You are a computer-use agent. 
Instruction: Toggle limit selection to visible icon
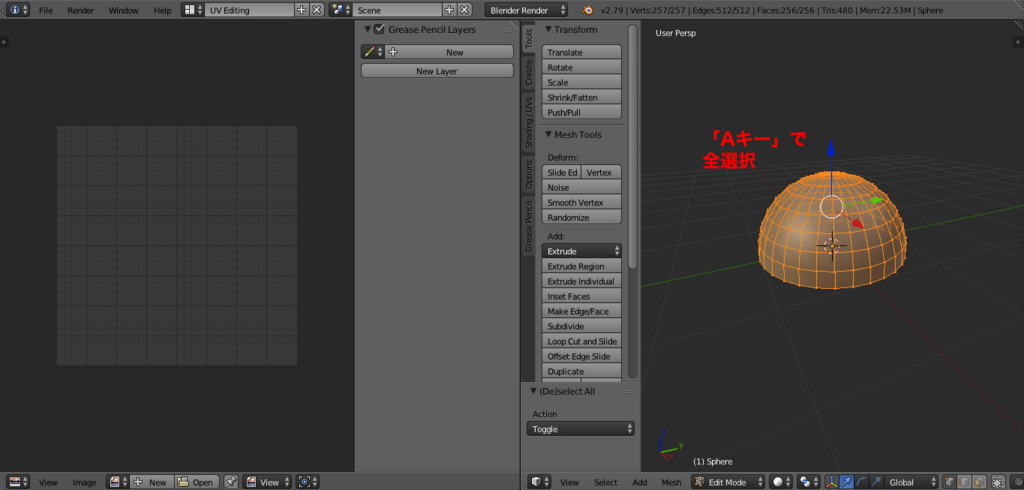pyautogui.click(x=999, y=482)
